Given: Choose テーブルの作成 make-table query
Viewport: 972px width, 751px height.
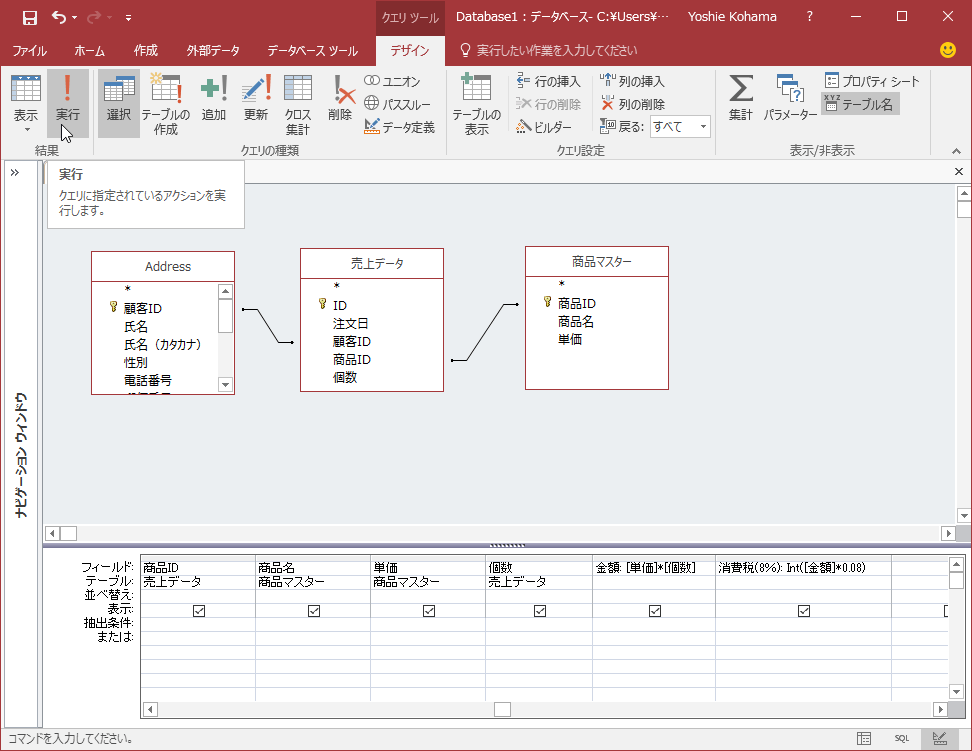Looking at the screenshot, I should pos(166,103).
